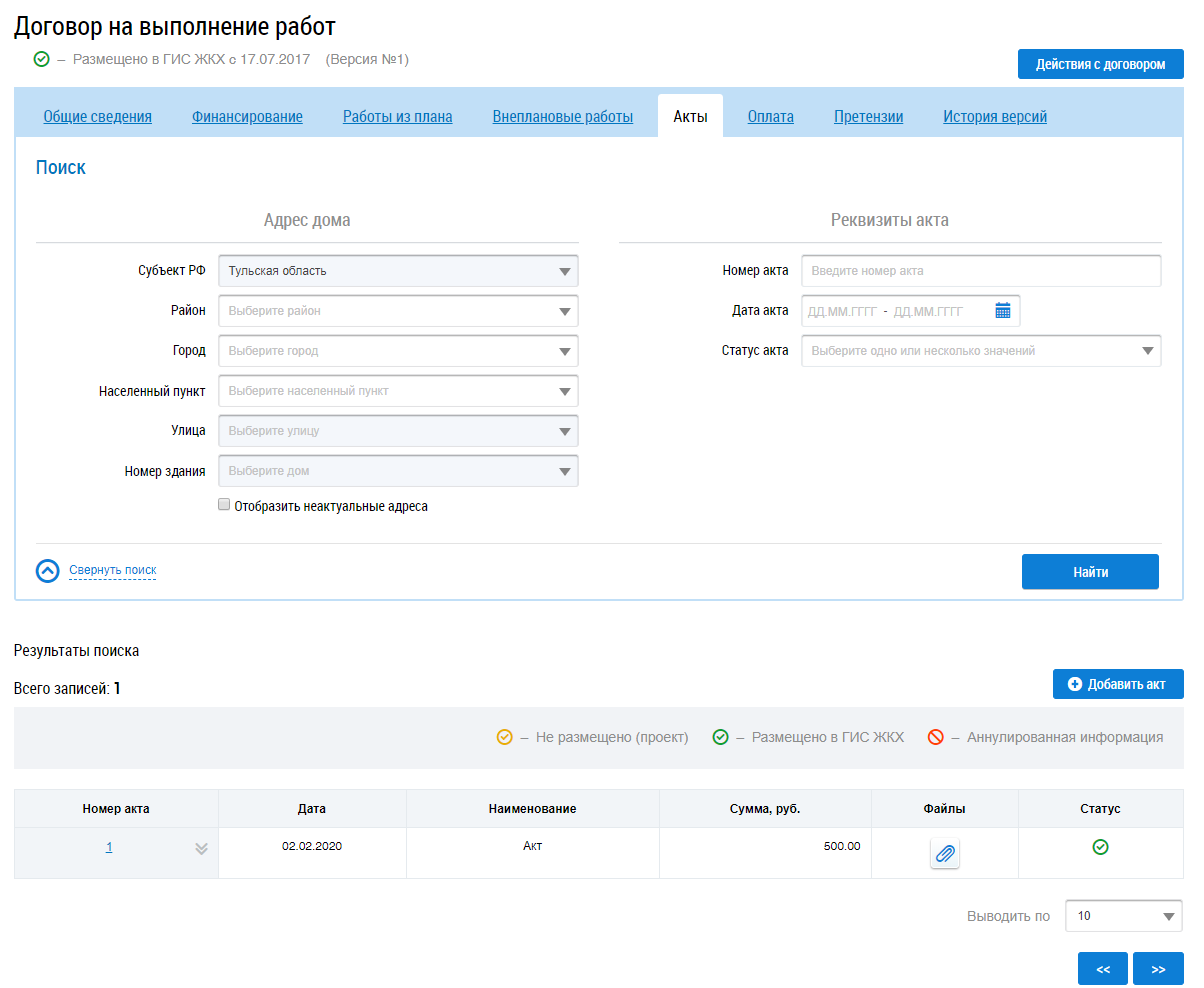Expand act row details double-chevron icon

tap(201, 848)
